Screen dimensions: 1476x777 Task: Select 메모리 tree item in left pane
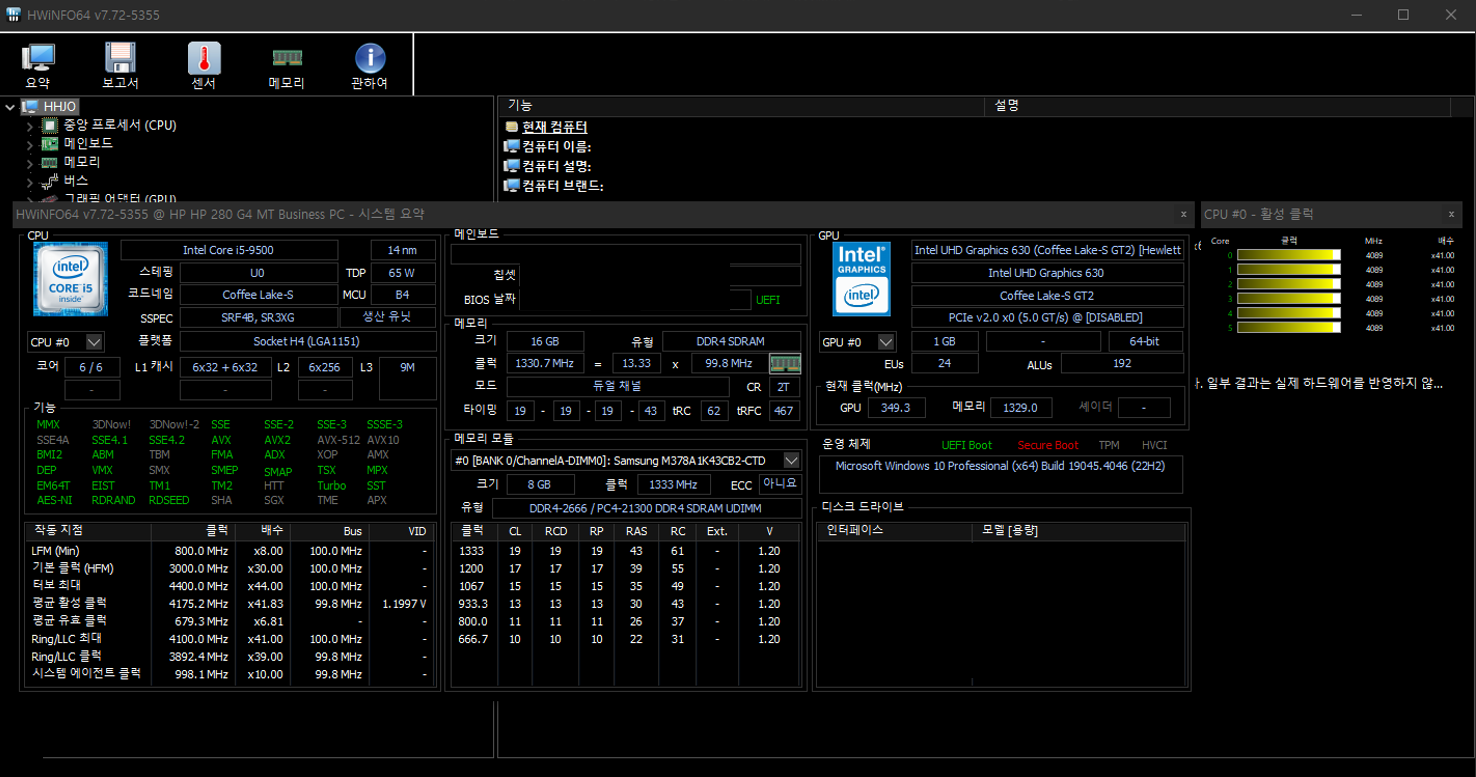pos(82,161)
